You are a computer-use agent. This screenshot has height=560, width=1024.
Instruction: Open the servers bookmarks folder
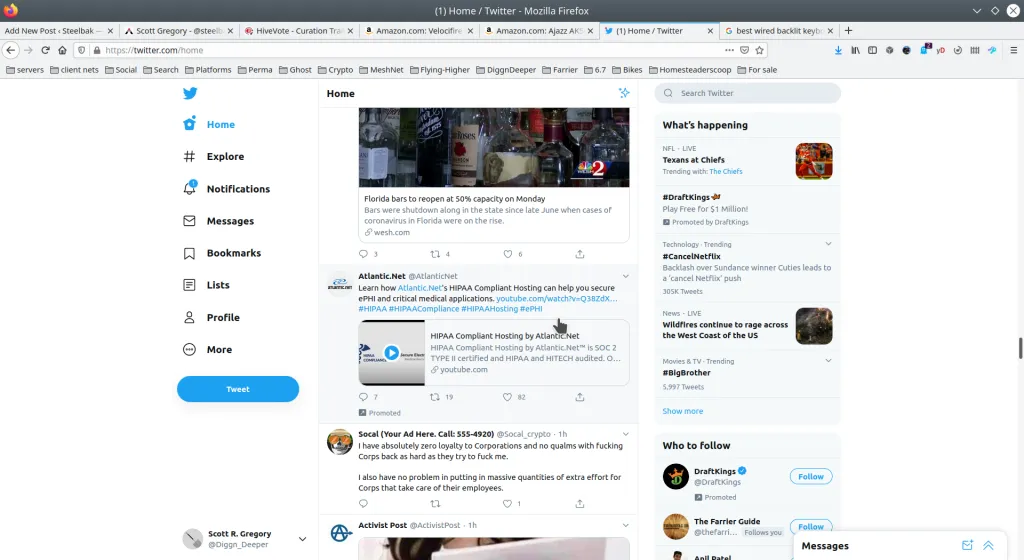tap(25, 70)
